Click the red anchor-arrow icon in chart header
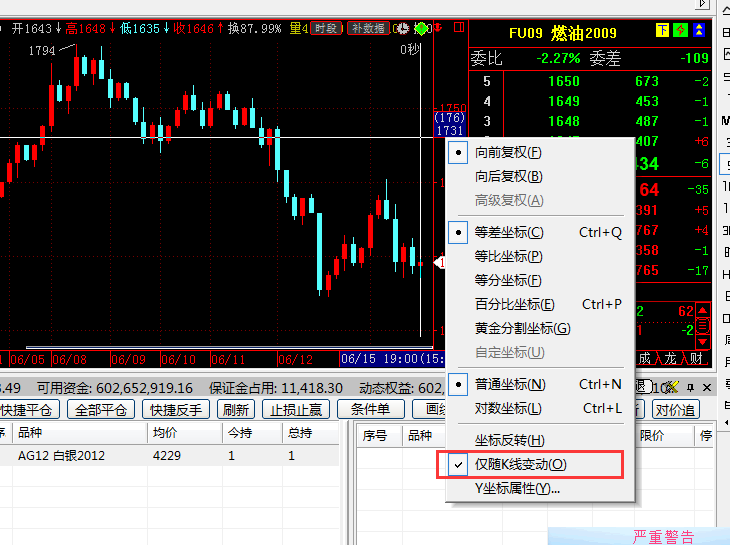730x545 pixels. pos(439,28)
